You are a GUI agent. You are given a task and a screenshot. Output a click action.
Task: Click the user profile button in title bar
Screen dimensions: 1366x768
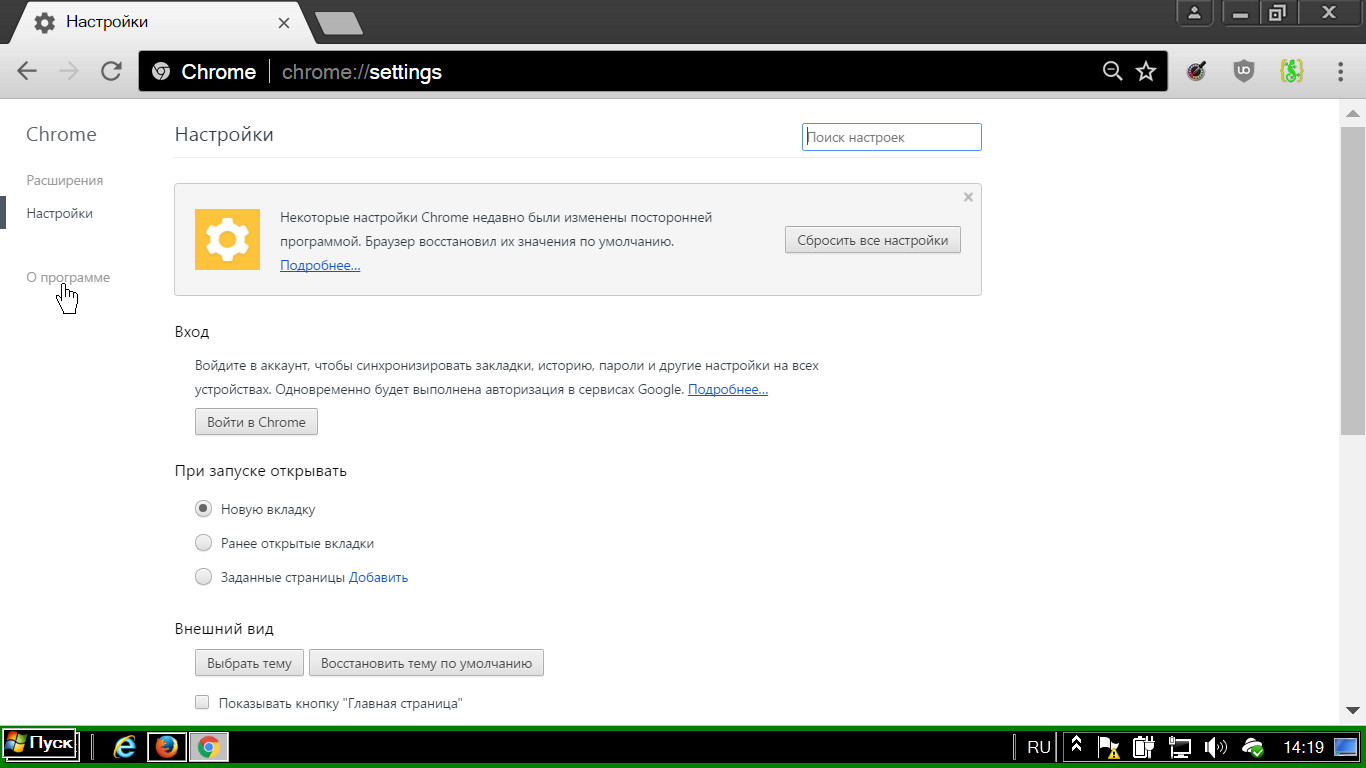1194,12
